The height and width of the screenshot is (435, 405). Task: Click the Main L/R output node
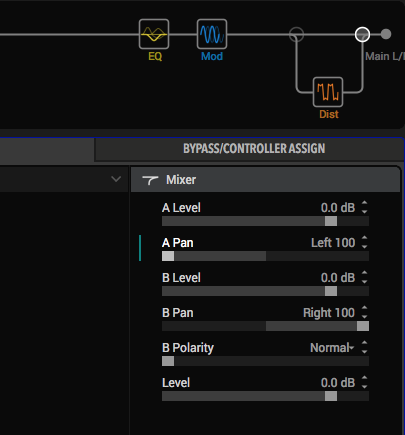point(386,34)
